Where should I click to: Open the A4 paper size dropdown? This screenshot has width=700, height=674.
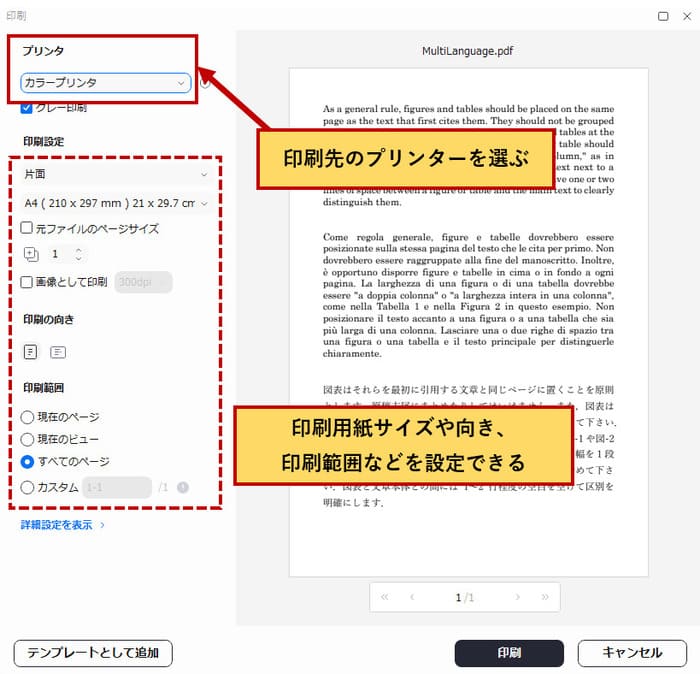(116, 204)
